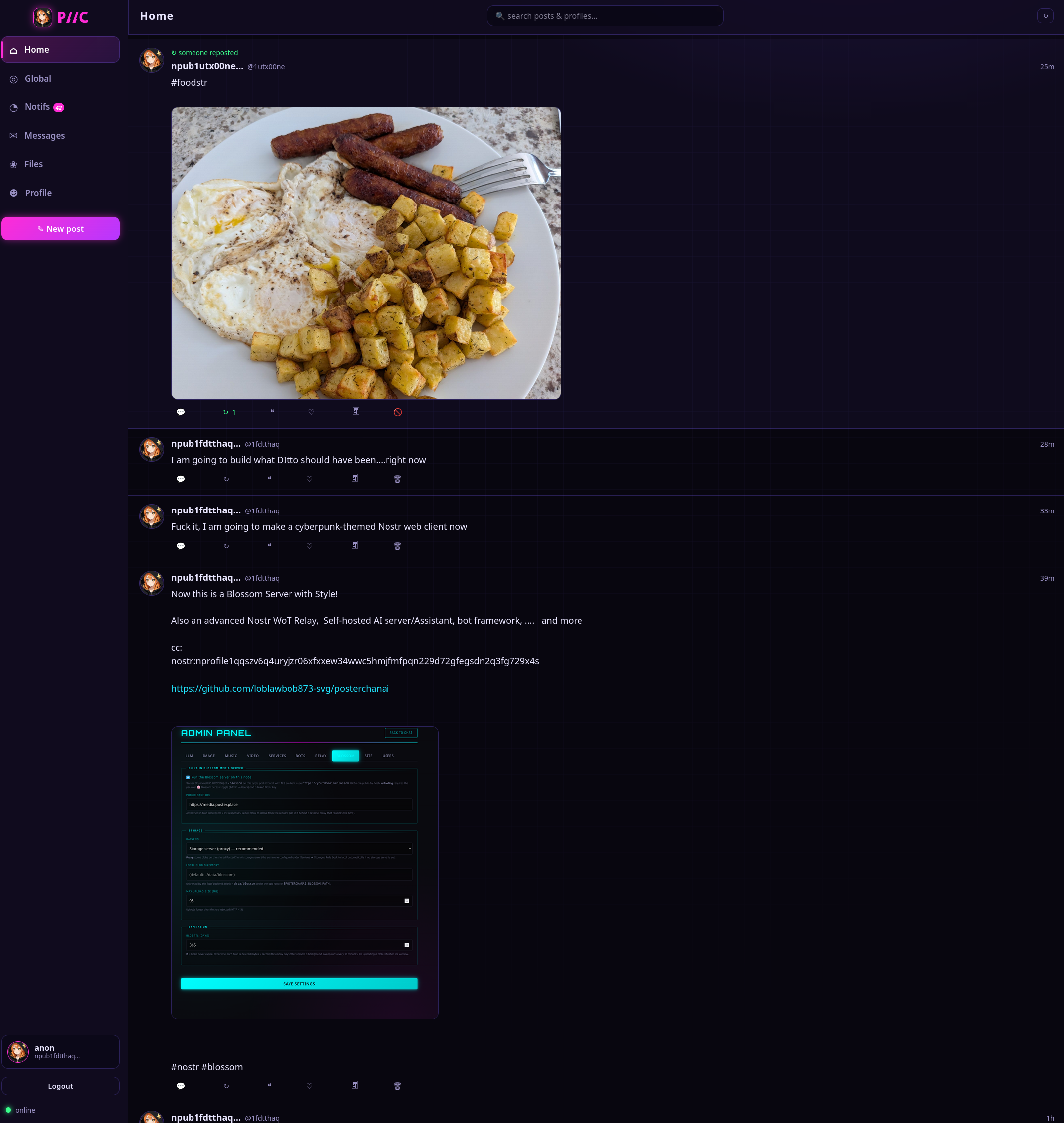The height and width of the screenshot is (1123, 1064).
Task: Reply to the #nostr #blossom post
Action: click(x=181, y=1086)
